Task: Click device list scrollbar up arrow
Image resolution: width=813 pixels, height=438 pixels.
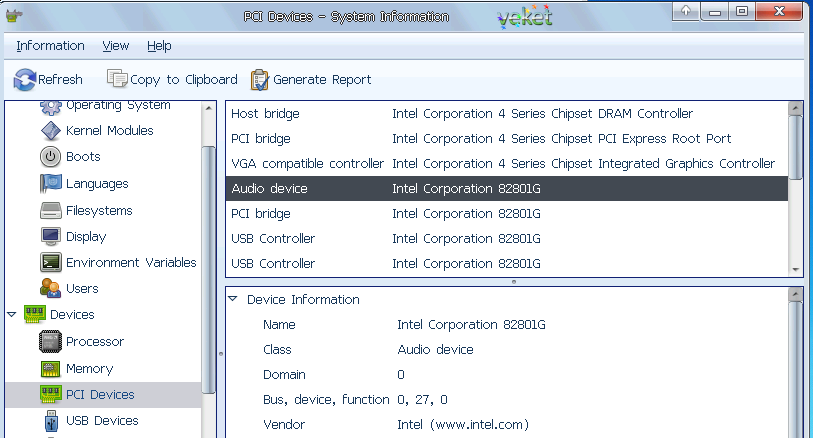Action: click(x=795, y=108)
